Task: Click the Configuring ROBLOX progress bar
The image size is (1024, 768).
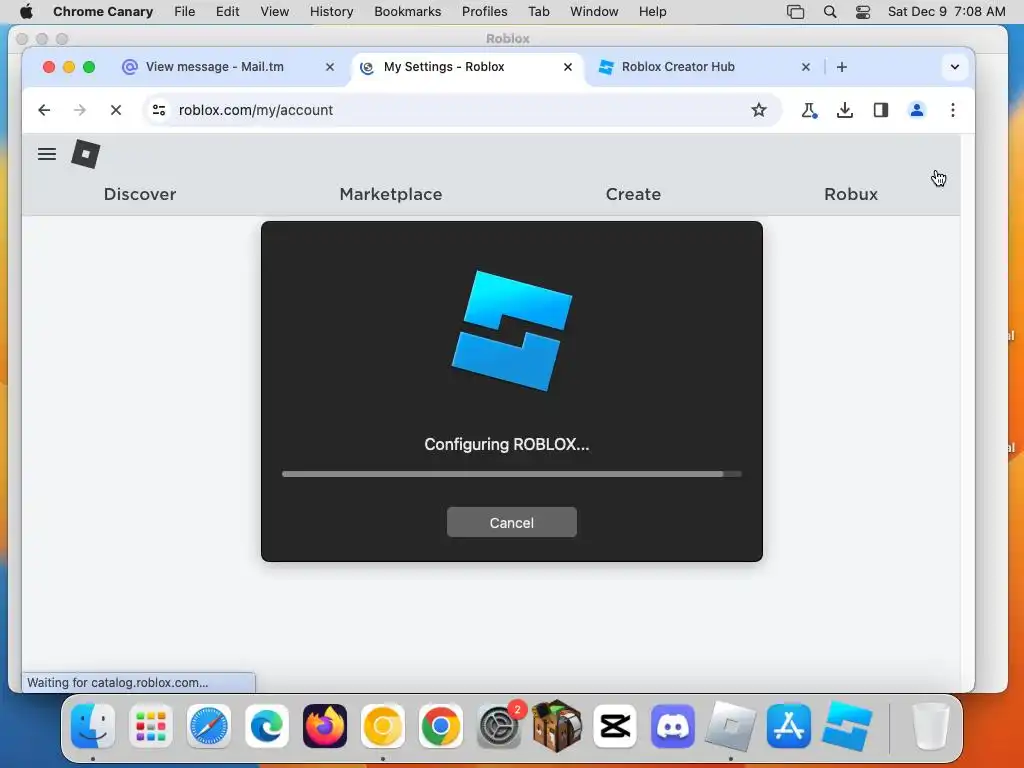Action: (511, 474)
